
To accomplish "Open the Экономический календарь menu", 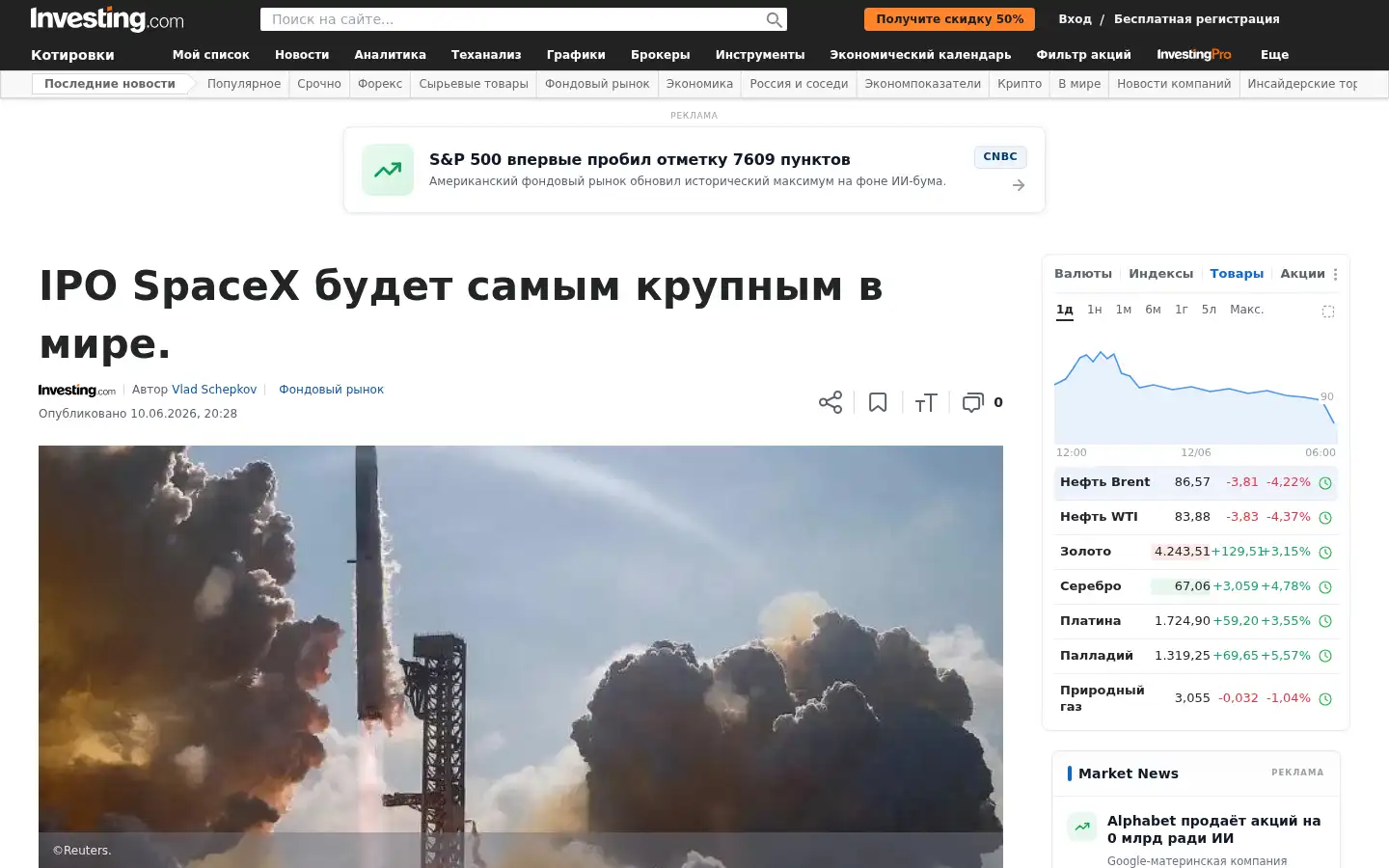I will pos(920,55).
